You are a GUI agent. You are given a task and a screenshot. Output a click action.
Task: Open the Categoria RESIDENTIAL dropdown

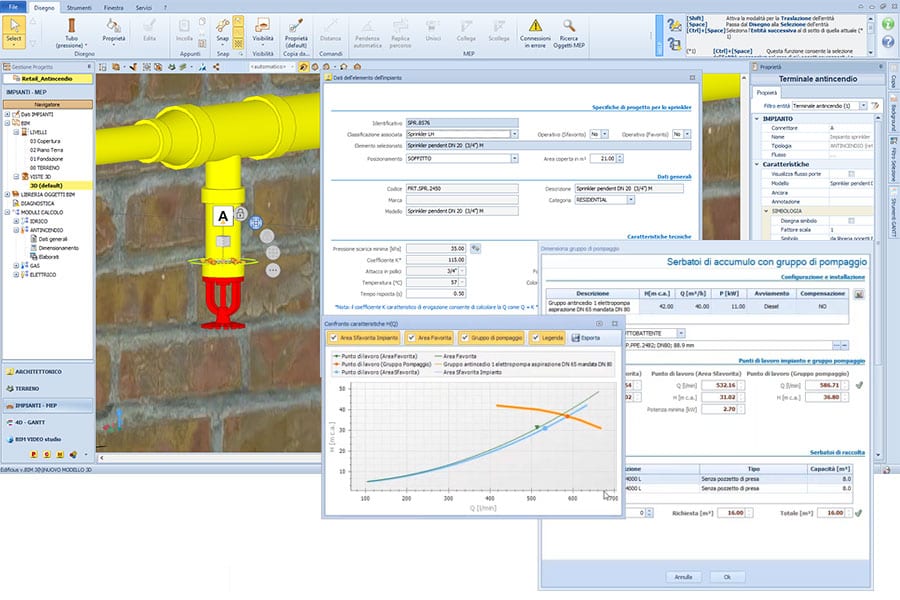(x=631, y=200)
